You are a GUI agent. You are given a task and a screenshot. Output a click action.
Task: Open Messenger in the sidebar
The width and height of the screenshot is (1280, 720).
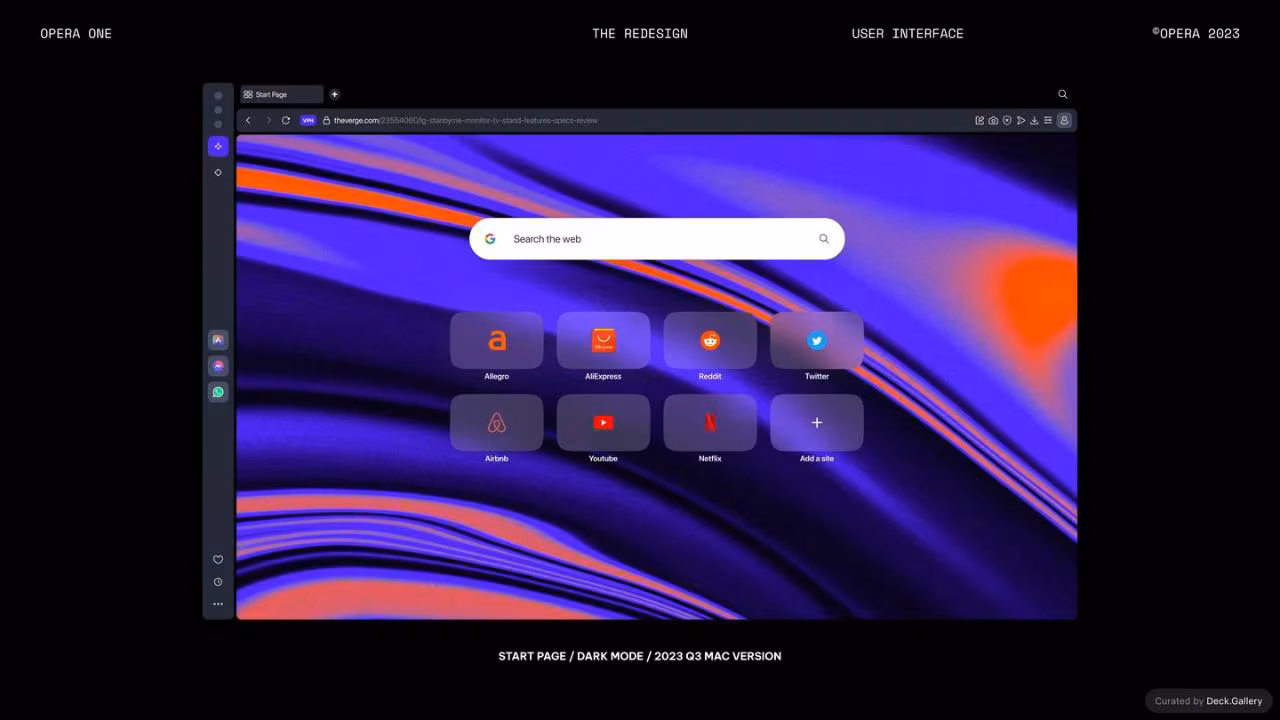(x=218, y=366)
